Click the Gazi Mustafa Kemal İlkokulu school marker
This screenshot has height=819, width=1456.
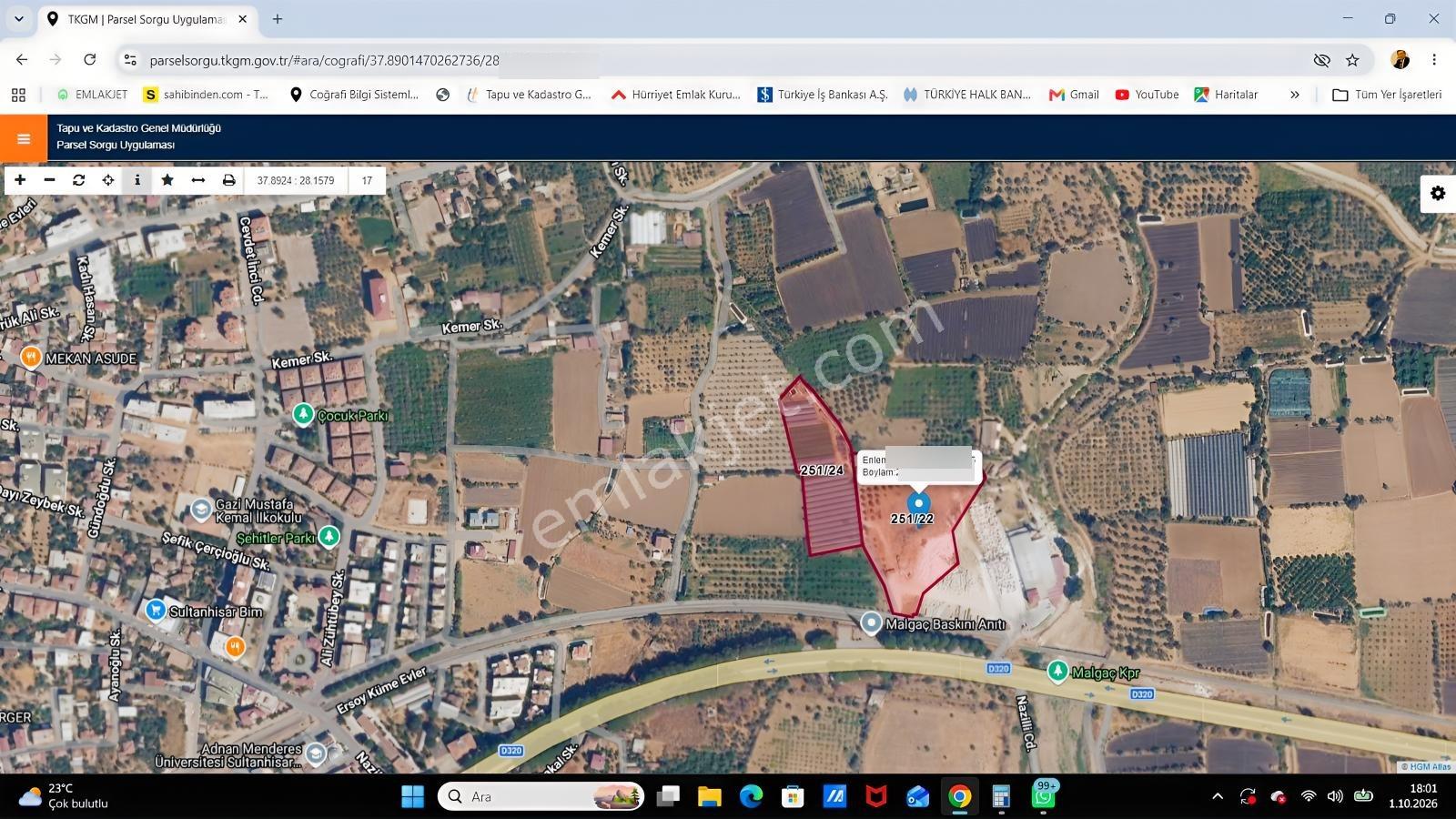coord(200,510)
